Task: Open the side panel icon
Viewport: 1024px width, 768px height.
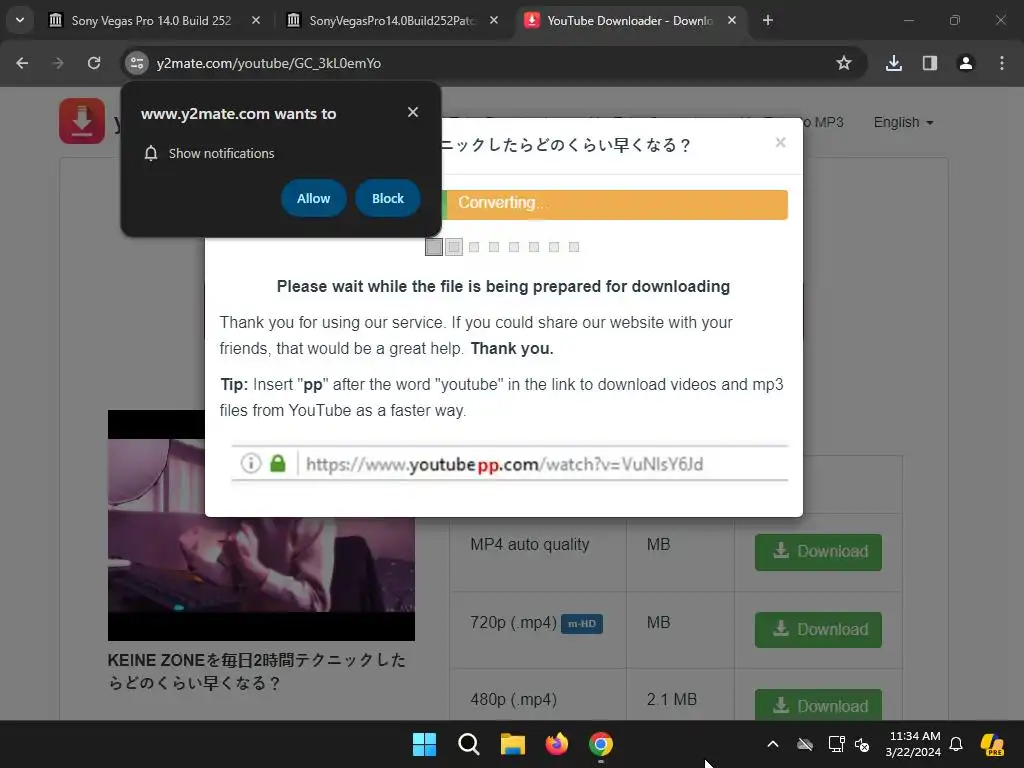Action: coord(930,63)
